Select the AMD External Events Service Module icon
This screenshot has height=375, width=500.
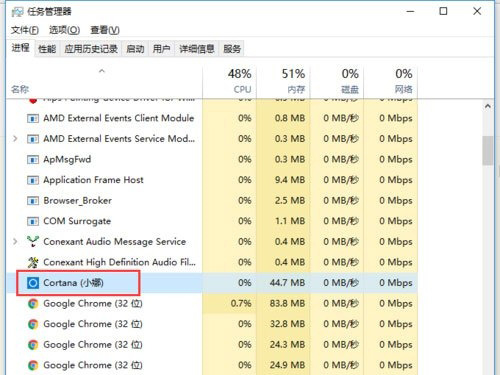point(33,139)
